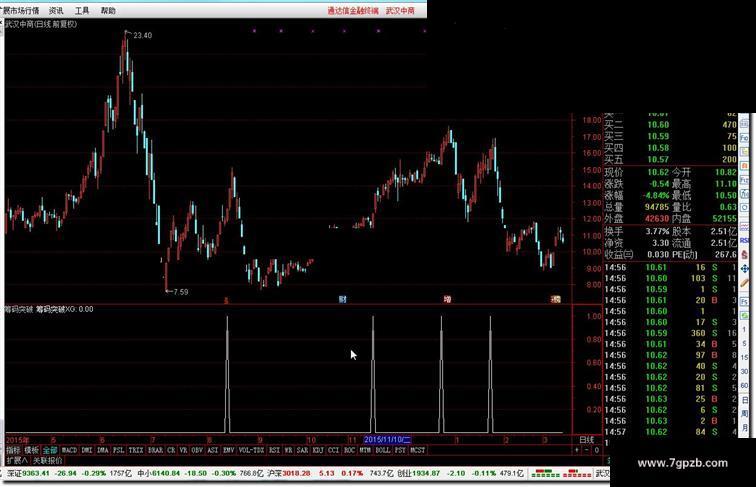Click the 换手 3.77% value
The height and width of the screenshot is (487, 756).
click(658, 231)
